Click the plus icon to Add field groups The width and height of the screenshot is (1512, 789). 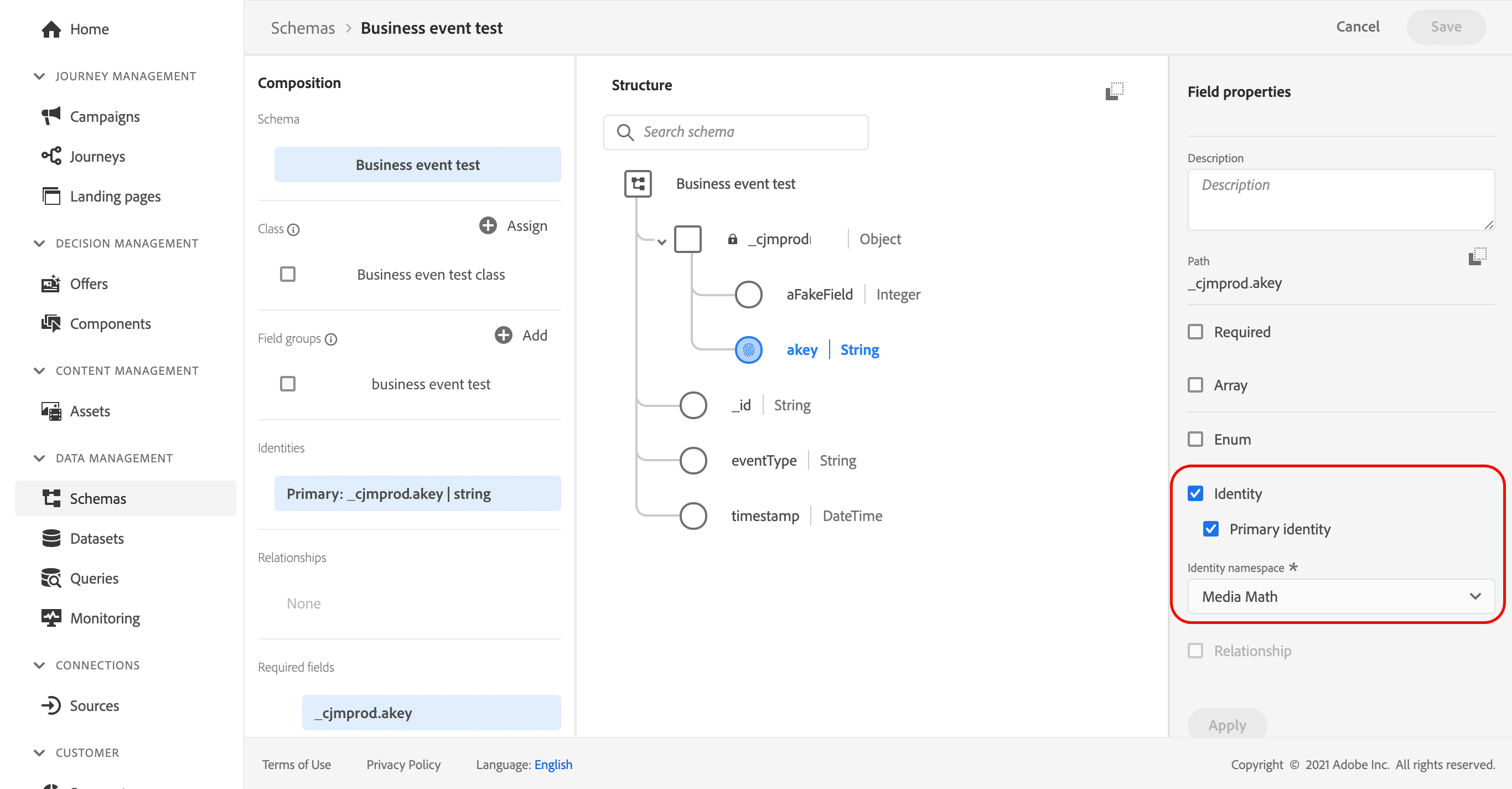(x=503, y=334)
